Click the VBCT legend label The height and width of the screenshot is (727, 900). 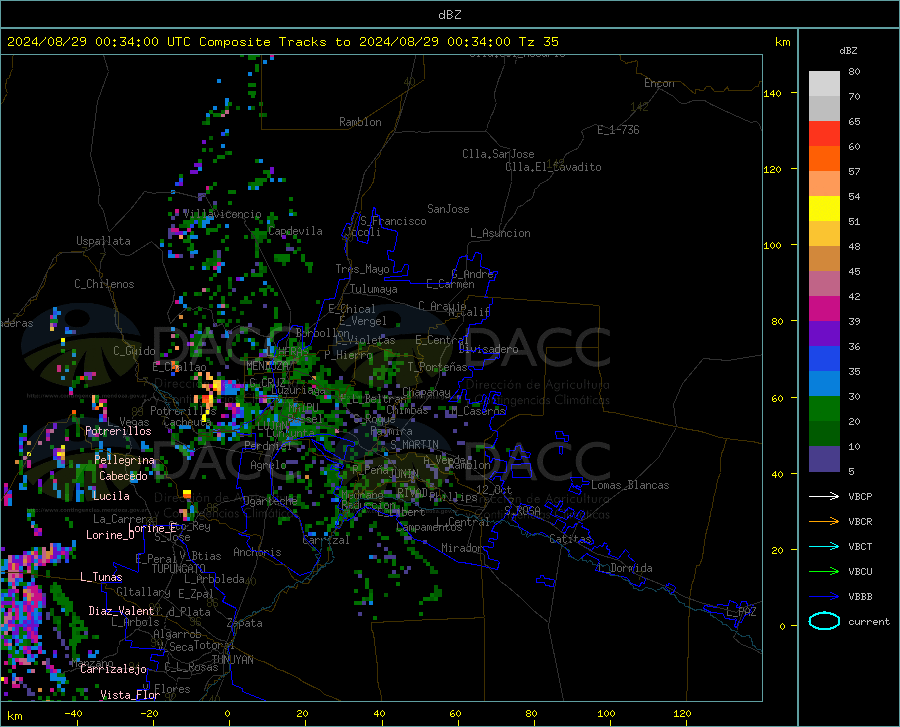click(860, 546)
